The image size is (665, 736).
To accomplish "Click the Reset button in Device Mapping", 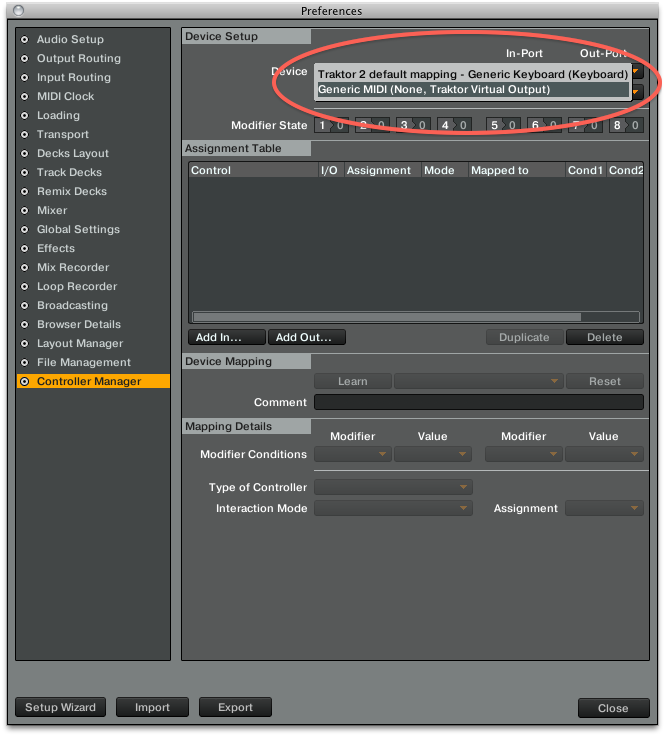I will 604,381.
